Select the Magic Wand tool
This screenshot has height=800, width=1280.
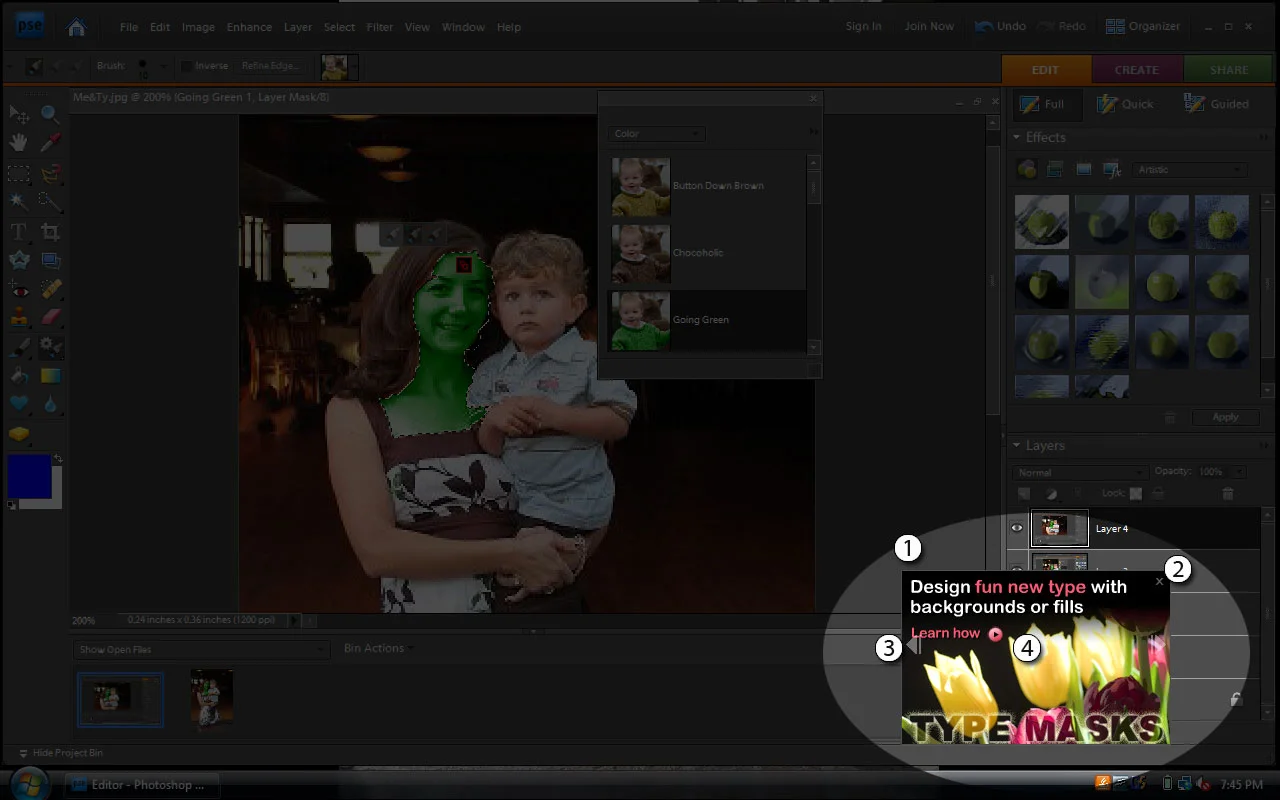18,201
